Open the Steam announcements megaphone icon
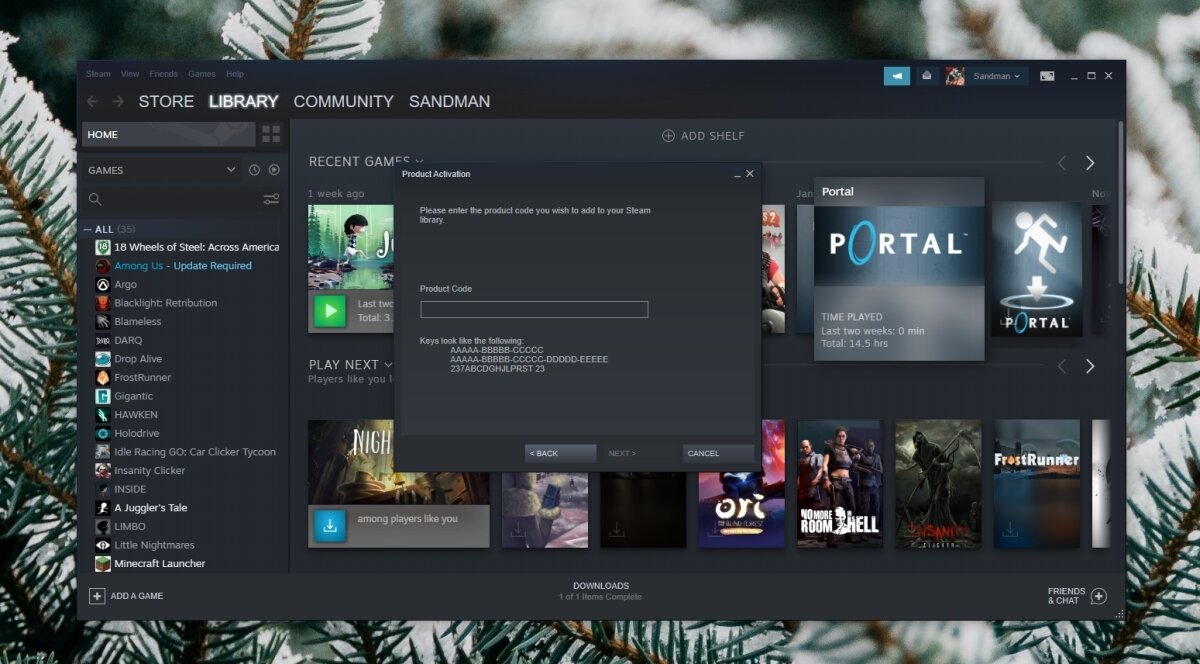This screenshot has width=1200, height=664. pyautogui.click(x=896, y=75)
